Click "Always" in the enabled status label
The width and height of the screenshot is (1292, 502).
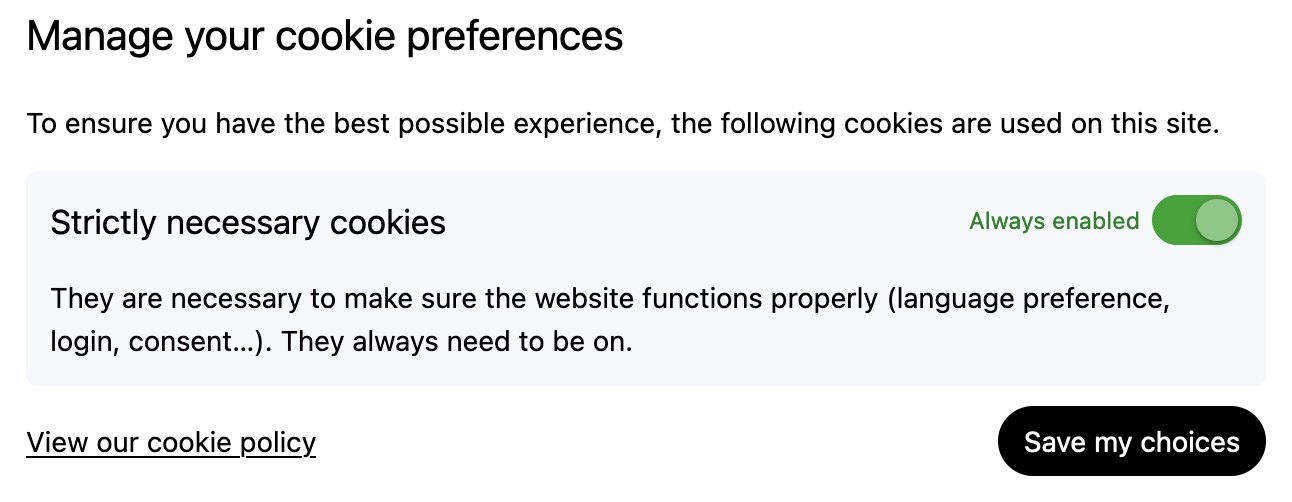(1005, 221)
